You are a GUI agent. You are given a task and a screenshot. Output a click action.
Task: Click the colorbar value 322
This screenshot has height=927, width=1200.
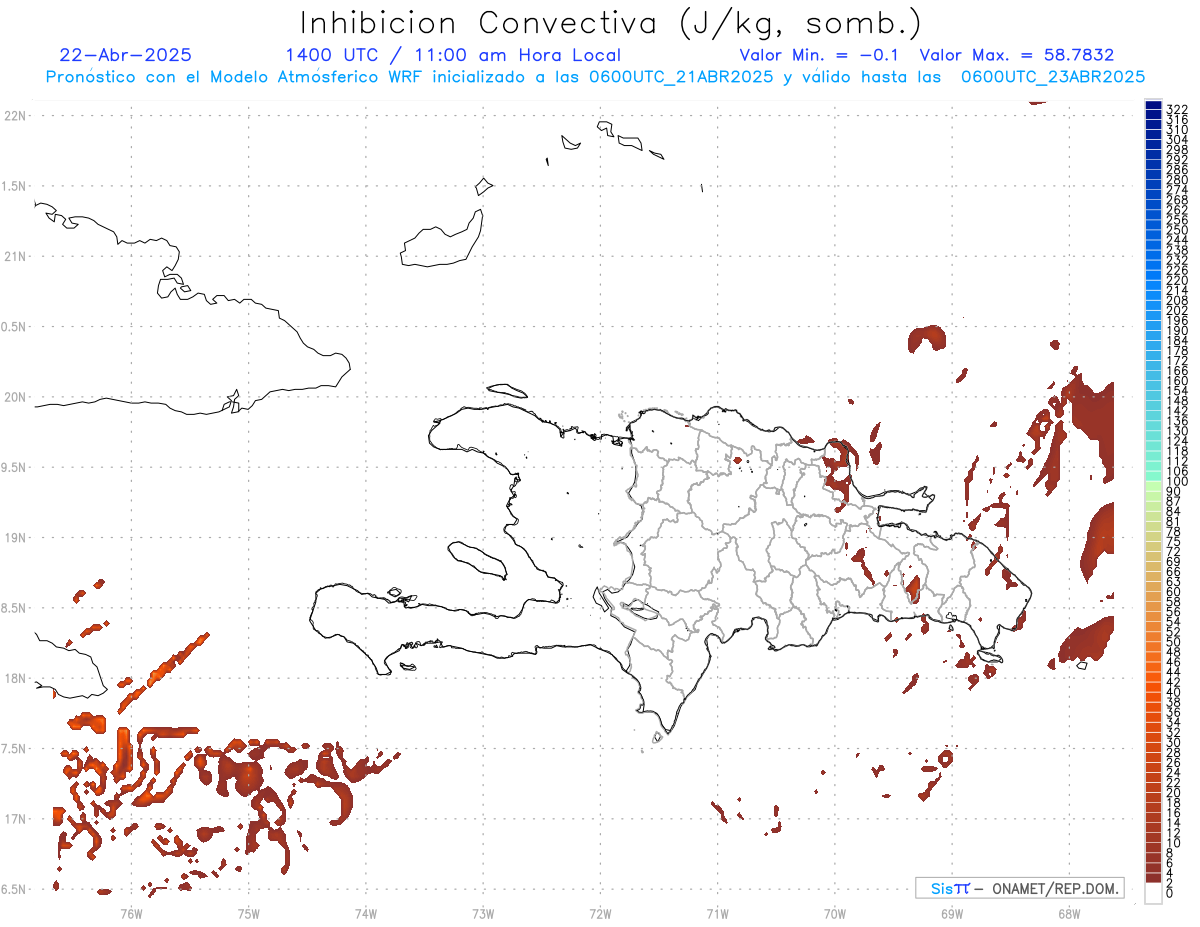pyautogui.click(x=1176, y=109)
